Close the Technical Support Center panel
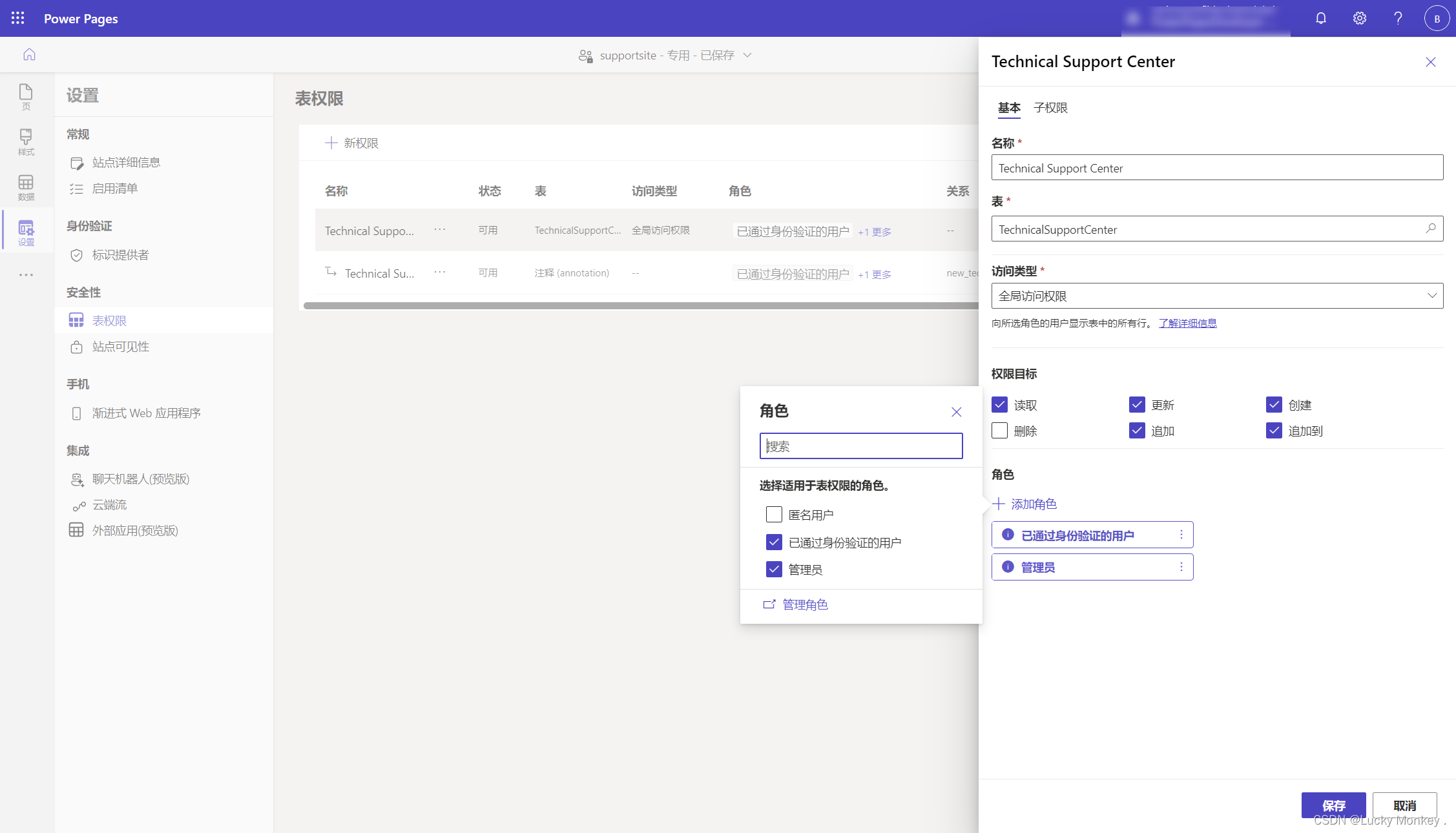1456x833 pixels. [1430, 62]
